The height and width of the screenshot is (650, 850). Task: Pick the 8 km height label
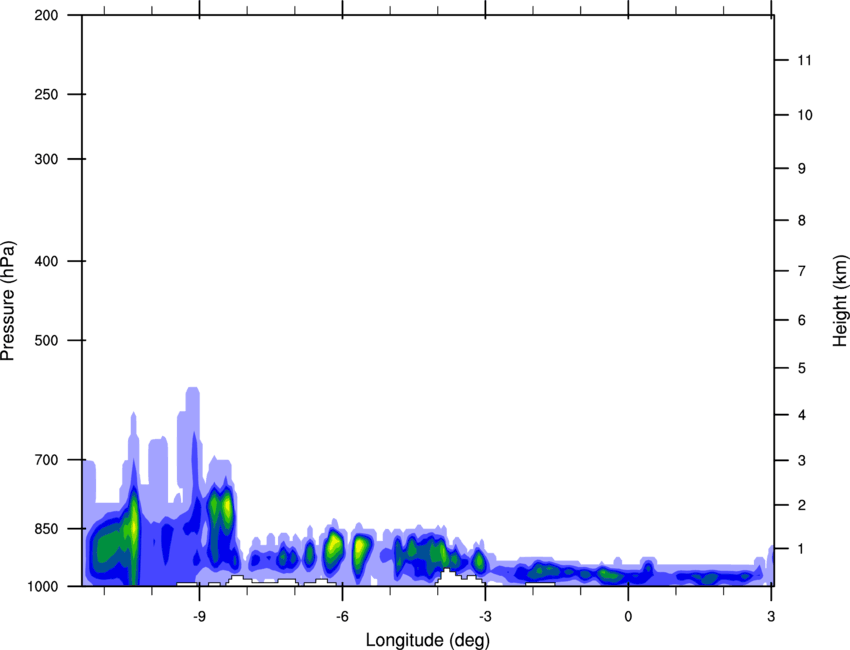(802, 221)
